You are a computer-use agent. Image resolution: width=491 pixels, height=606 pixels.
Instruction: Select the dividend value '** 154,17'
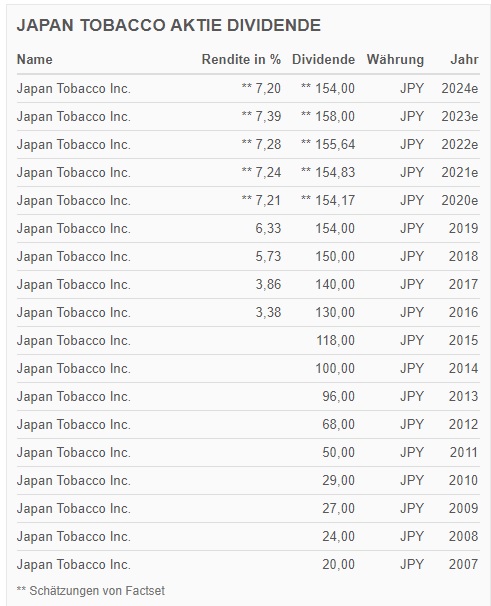tap(327, 200)
